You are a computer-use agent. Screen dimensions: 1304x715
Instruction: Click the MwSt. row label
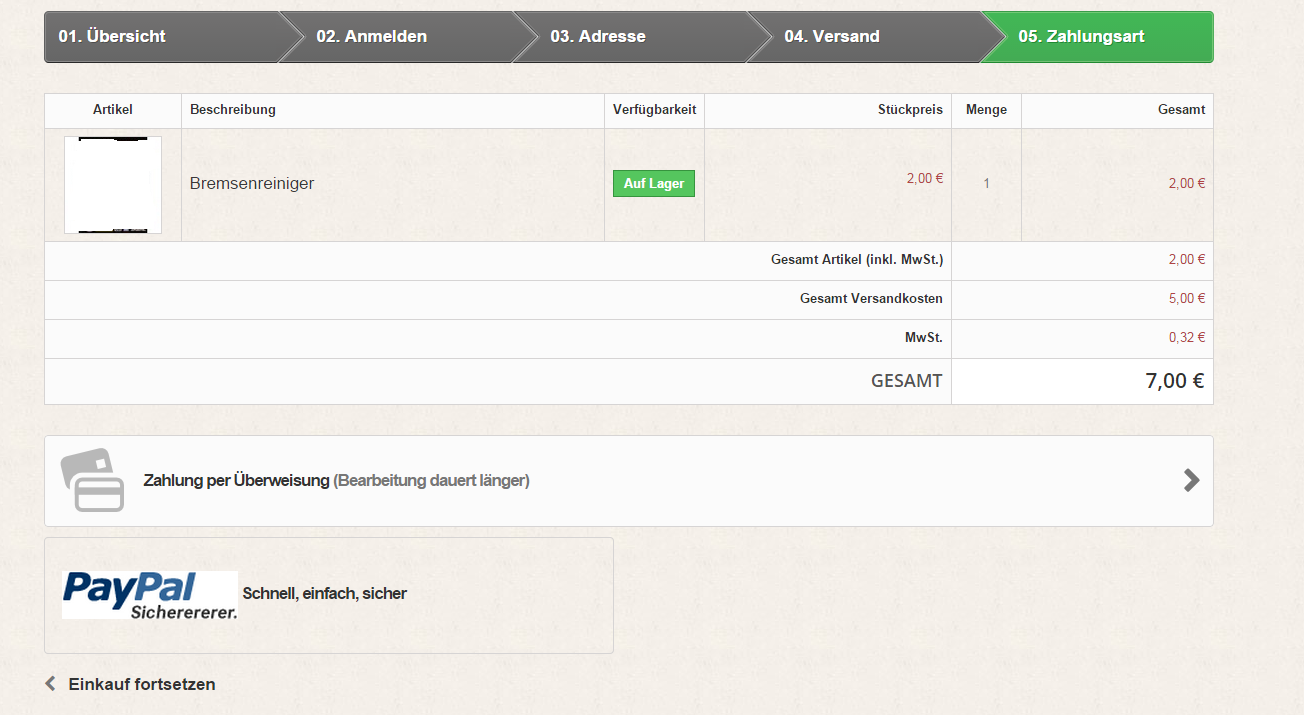point(924,338)
